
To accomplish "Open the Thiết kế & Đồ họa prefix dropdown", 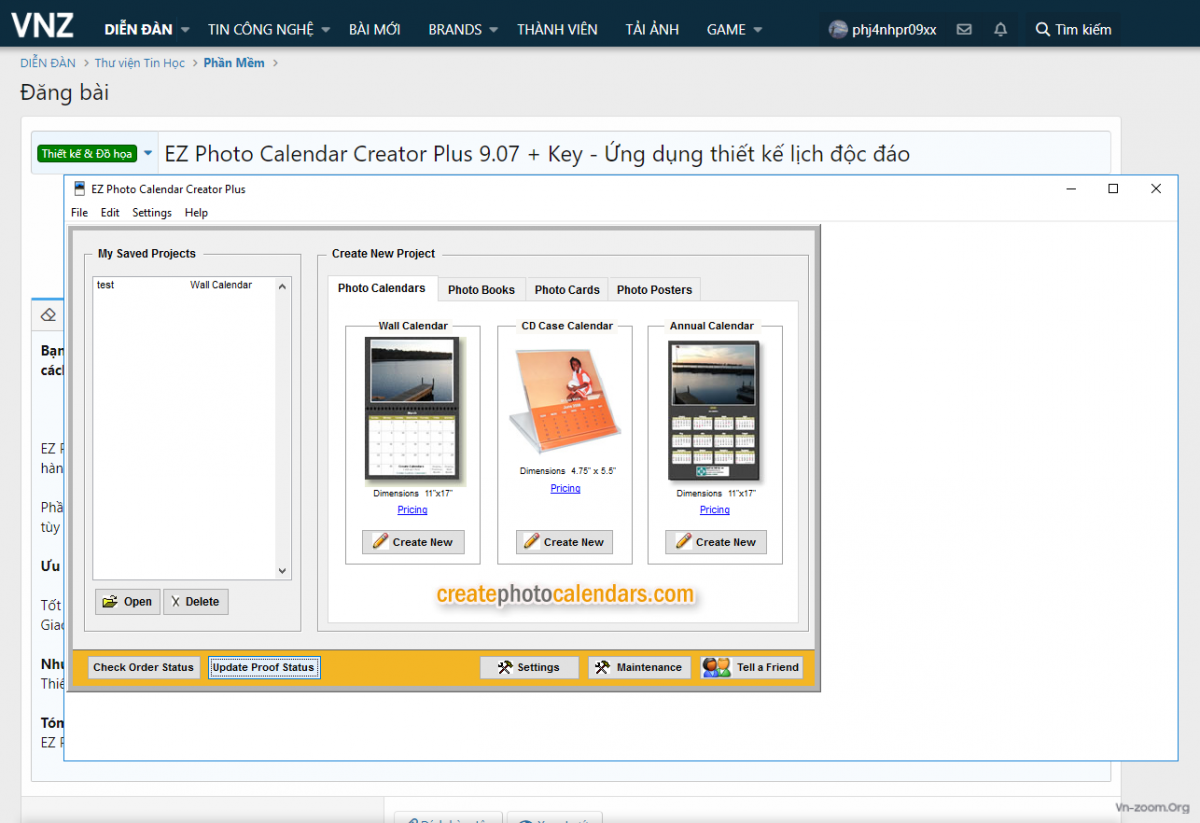I will point(148,153).
